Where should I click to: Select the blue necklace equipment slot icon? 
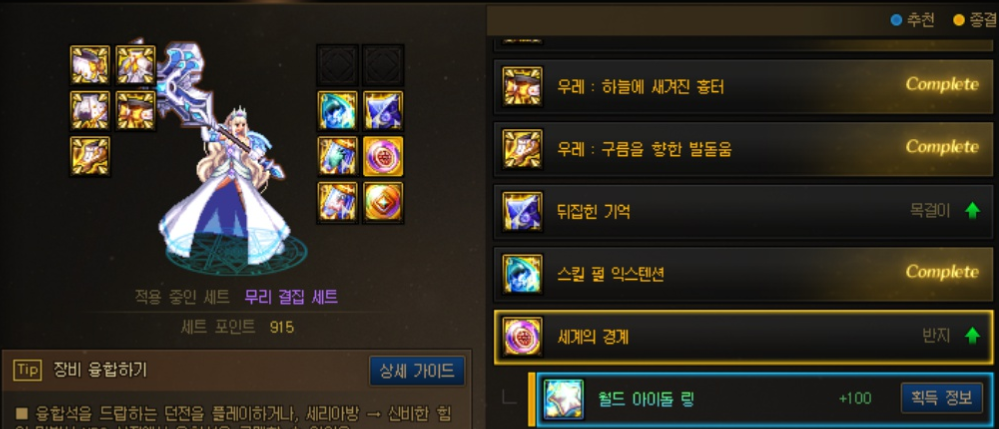383,110
